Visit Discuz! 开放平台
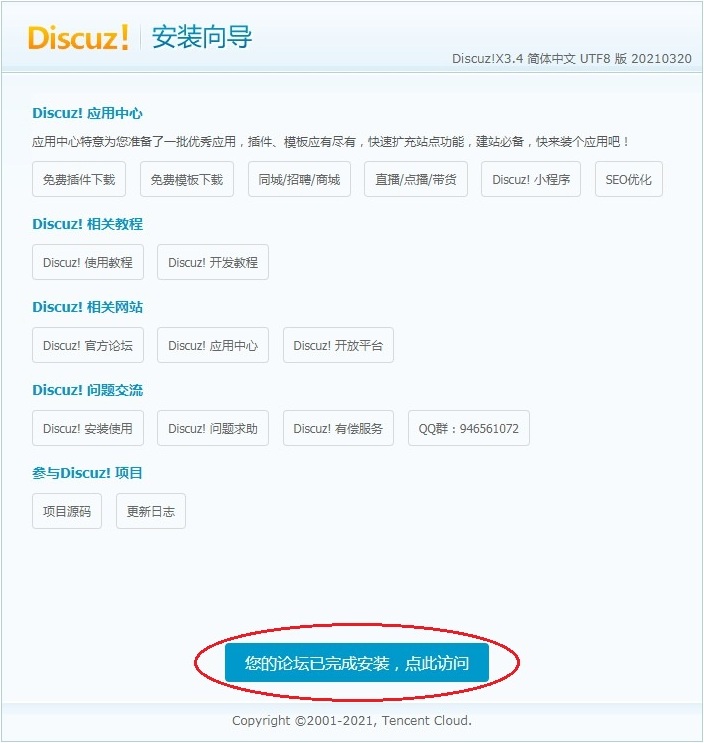This screenshot has height=743, width=704. click(338, 345)
